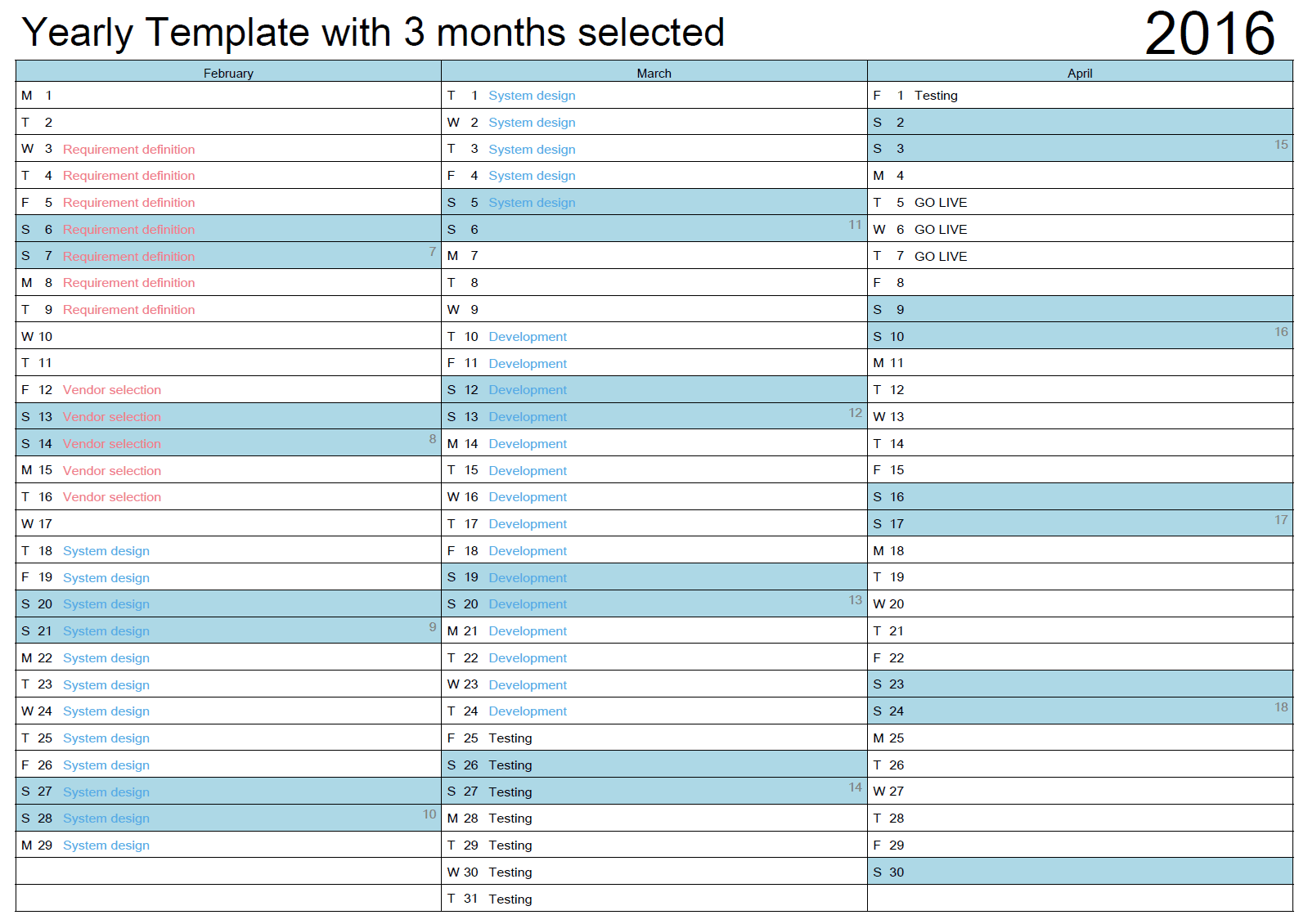The image size is (1308, 924).
Task: Click Testing entry on March 25
Action: [x=510, y=738]
